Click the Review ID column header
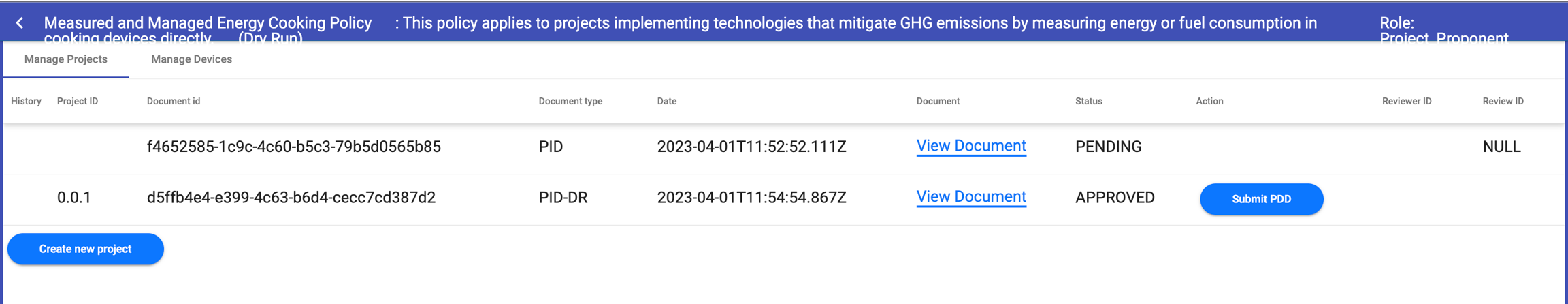The image size is (1568, 304). pyautogui.click(x=1503, y=101)
